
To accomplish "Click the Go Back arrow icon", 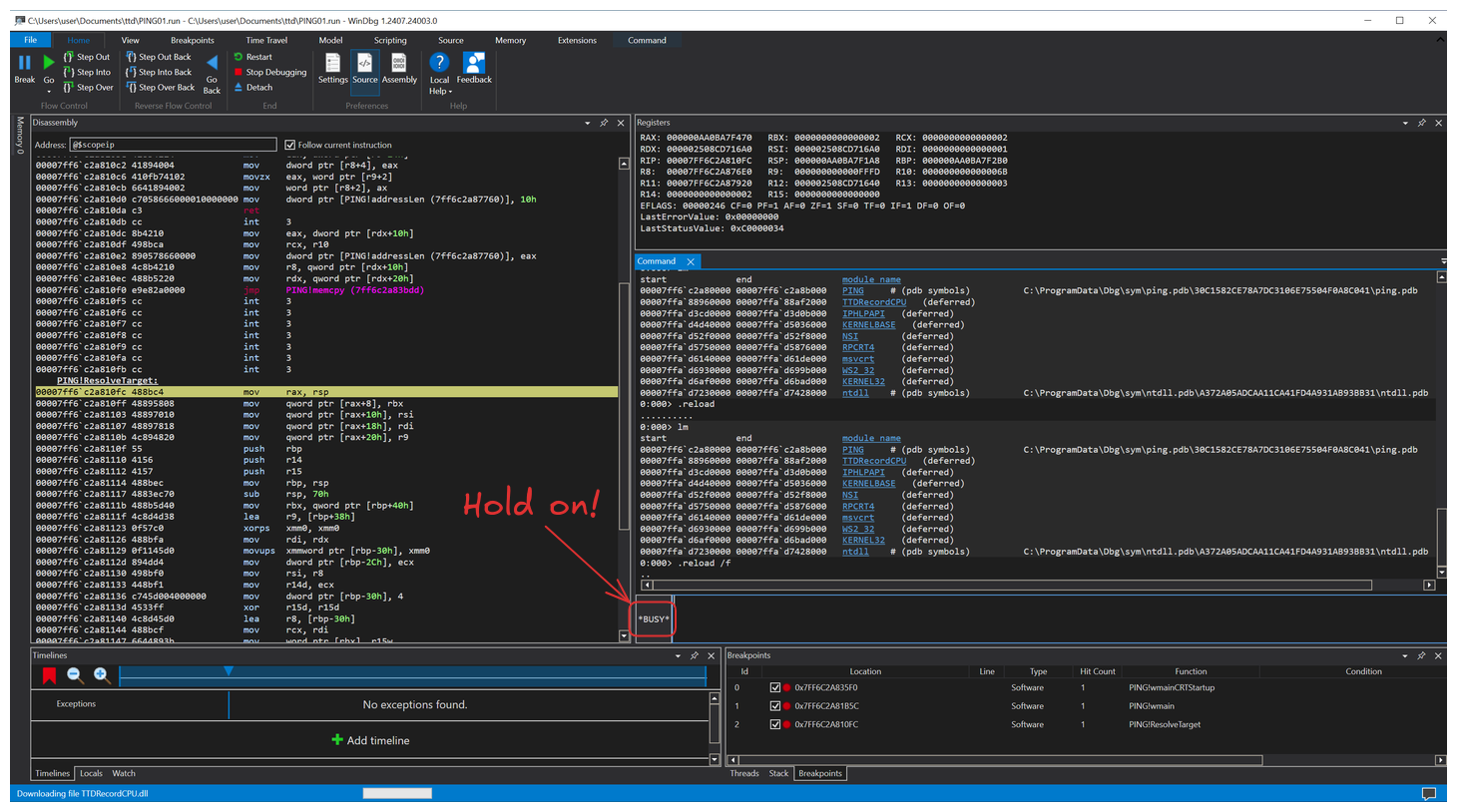I will coord(212,63).
